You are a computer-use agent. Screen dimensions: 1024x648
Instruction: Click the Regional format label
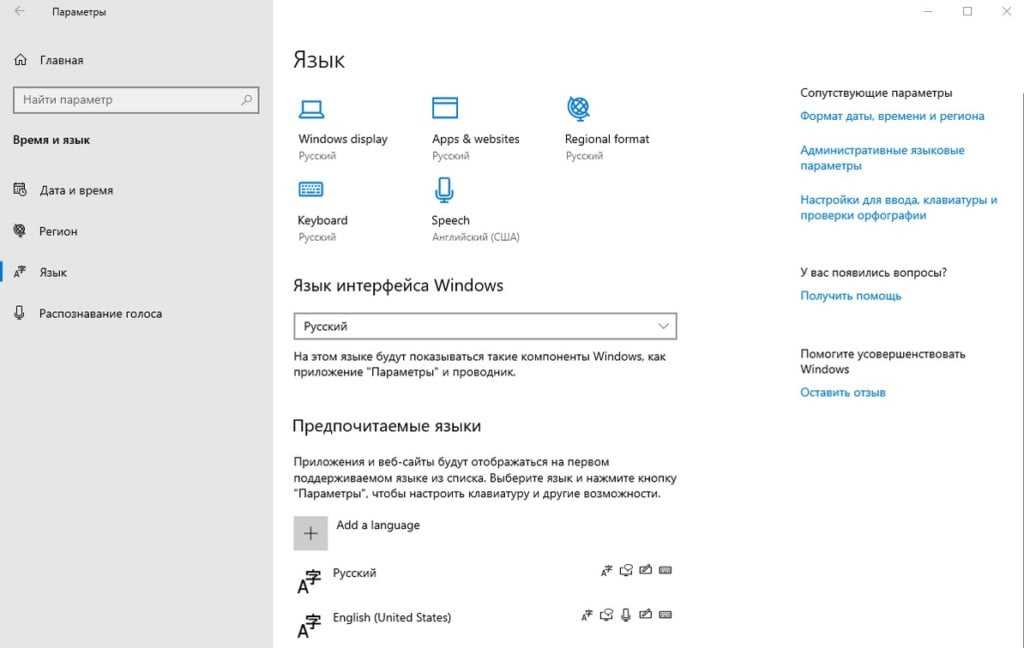[x=607, y=139]
